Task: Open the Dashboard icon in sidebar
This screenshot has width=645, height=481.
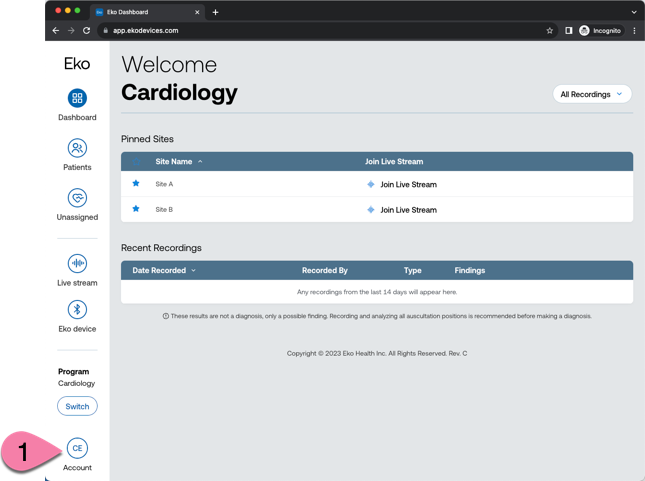Action: click(77, 98)
